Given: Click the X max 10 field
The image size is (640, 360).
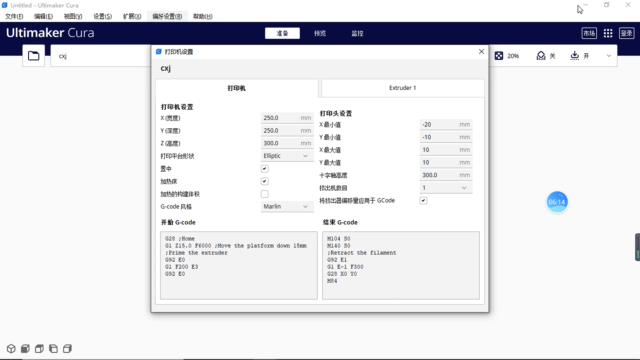Looking at the screenshot, I should [446, 150].
